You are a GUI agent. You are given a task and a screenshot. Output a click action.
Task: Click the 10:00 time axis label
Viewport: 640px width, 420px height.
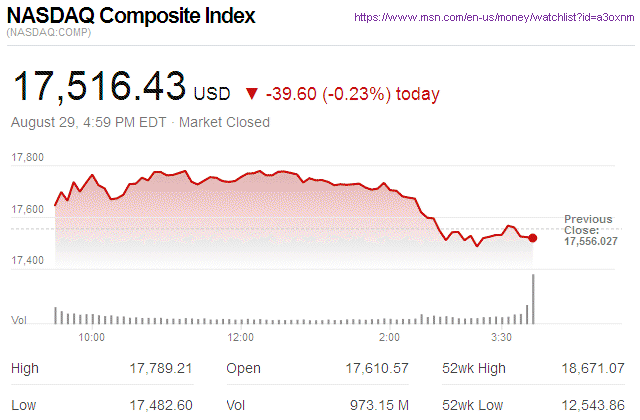click(x=92, y=338)
